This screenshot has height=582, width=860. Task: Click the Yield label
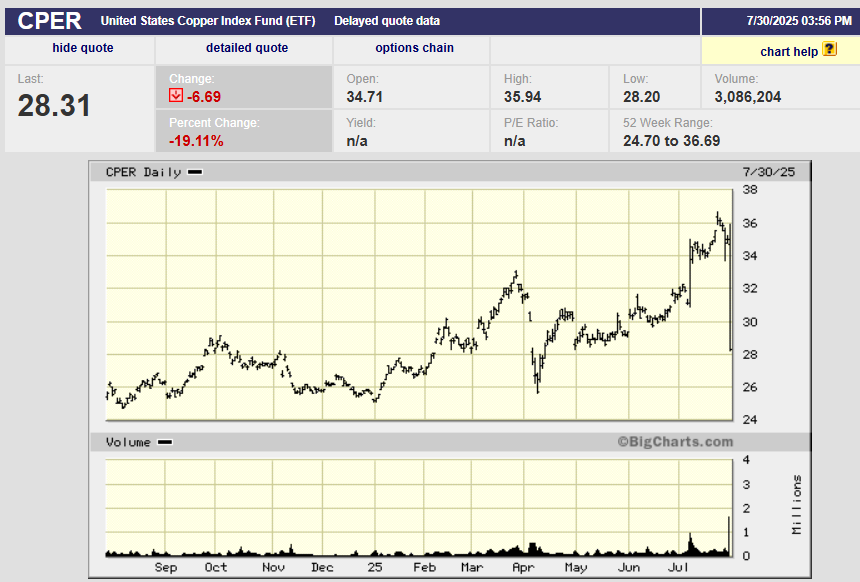[361, 122]
